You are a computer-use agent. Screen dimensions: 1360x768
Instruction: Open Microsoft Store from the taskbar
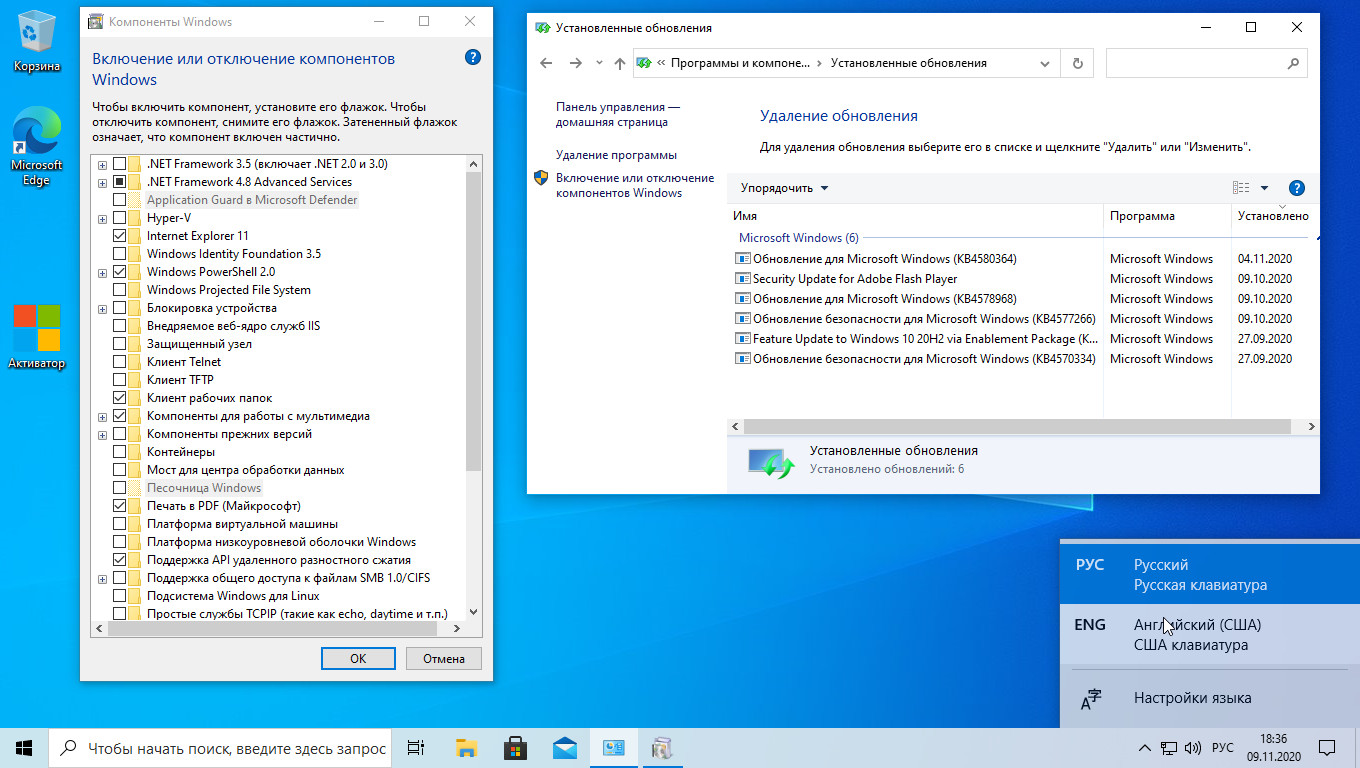pos(515,747)
